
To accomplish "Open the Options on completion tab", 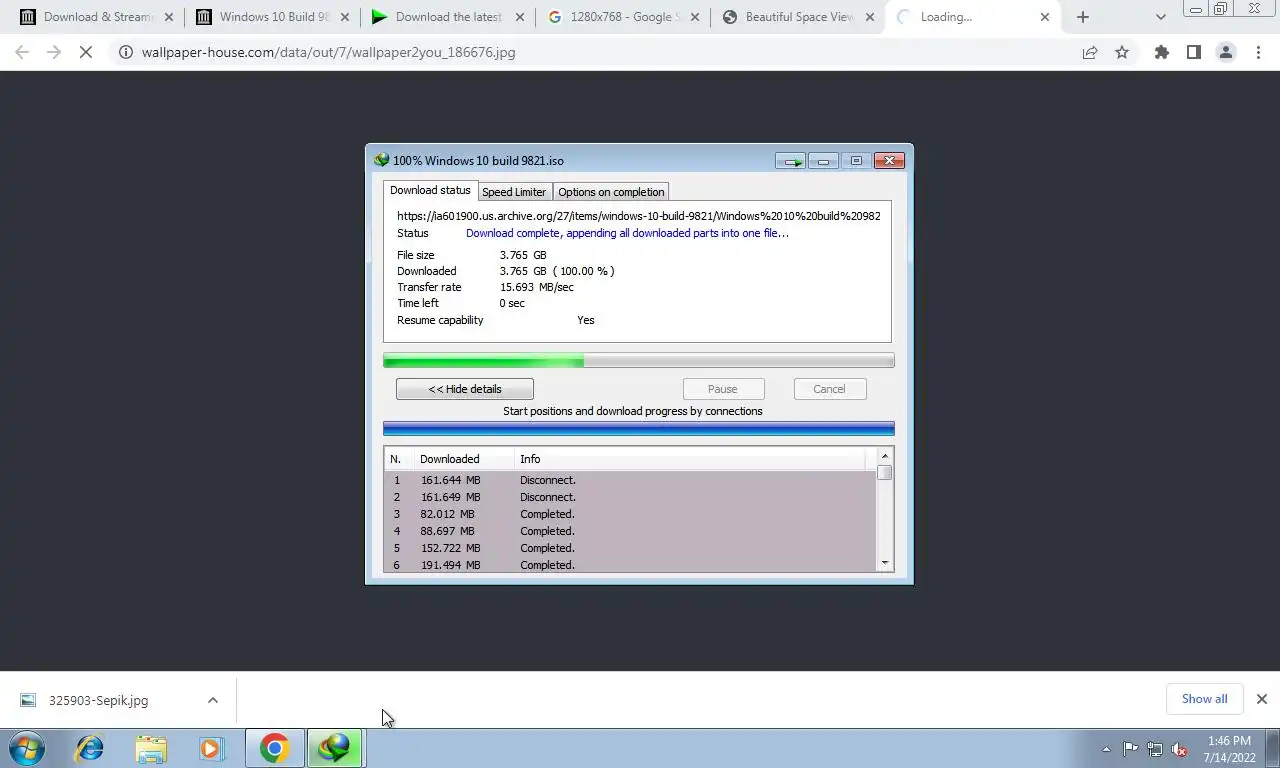I will click(x=611, y=192).
